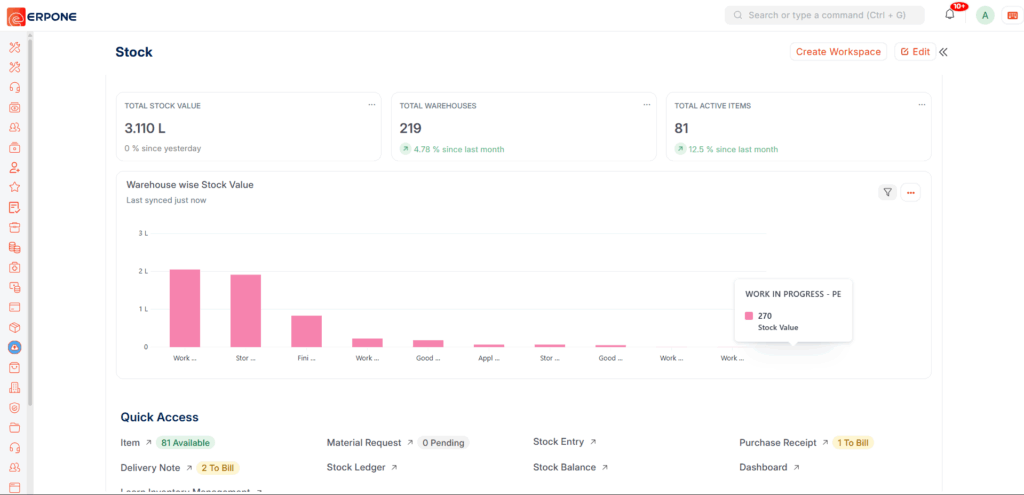Select the highlighted Stock icon in sidebar
The height and width of the screenshot is (495, 1024).
14,348
